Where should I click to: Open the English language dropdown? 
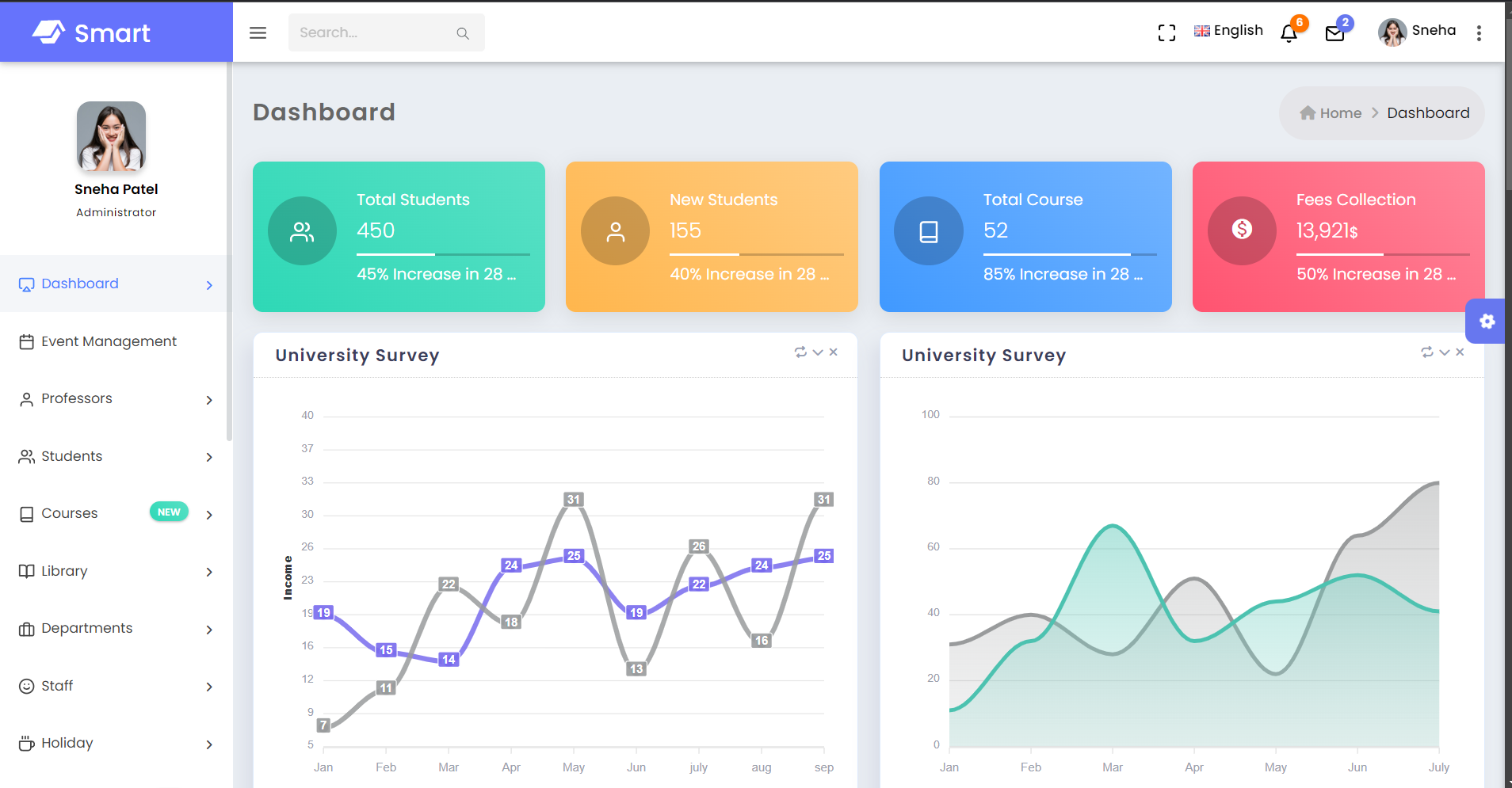click(1228, 31)
